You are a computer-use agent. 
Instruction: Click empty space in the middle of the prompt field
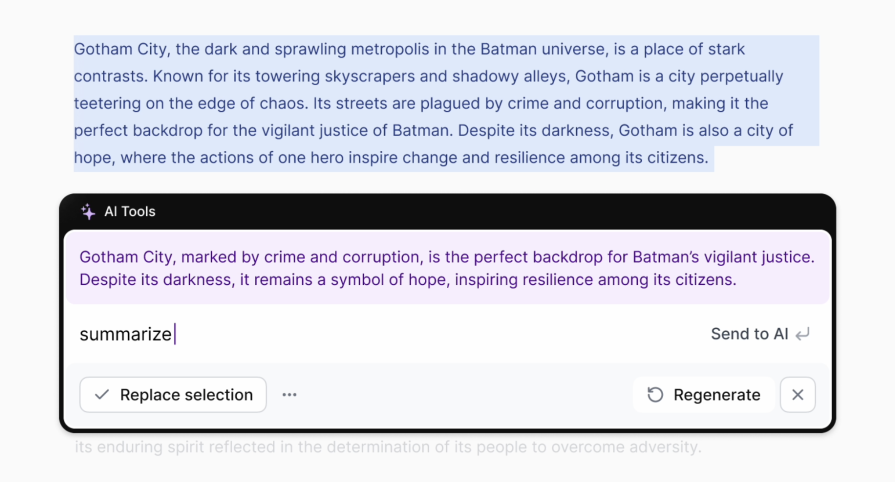click(x=434, y=334)
